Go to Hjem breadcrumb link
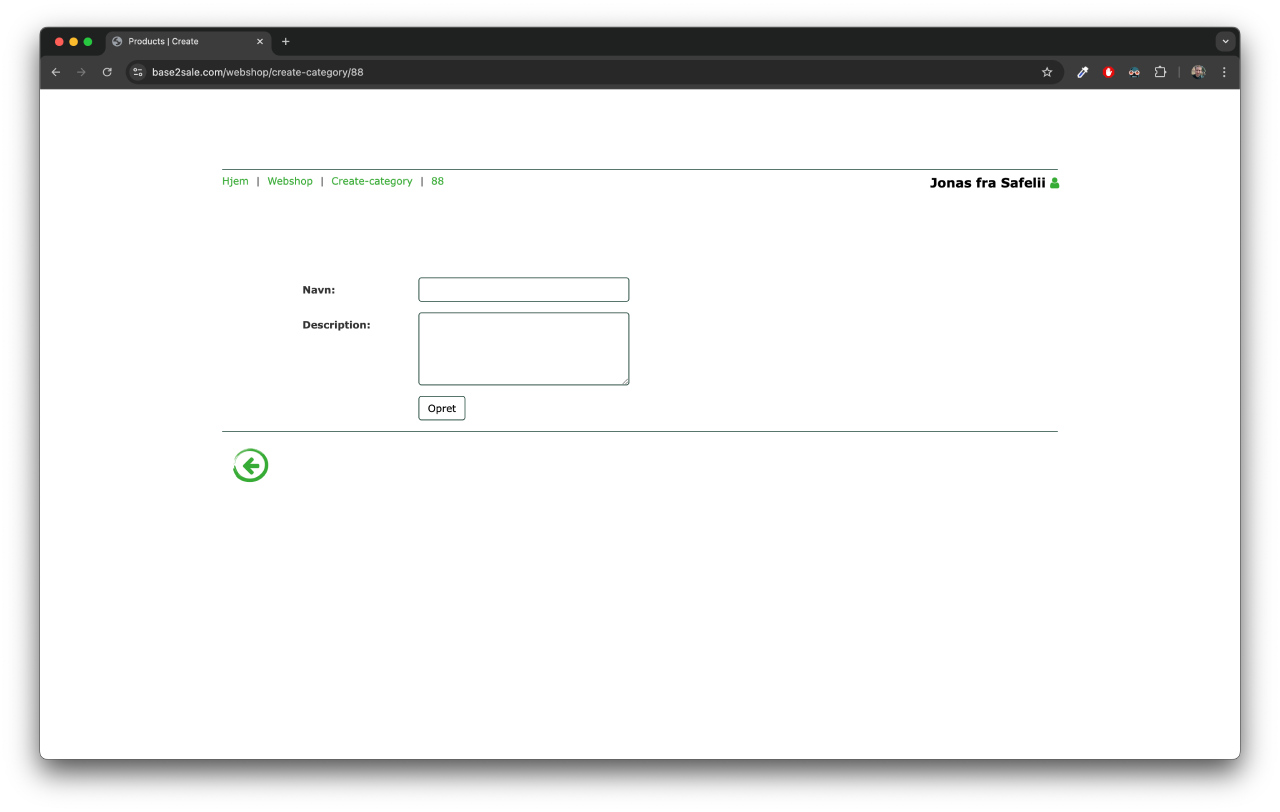The image size is (1280, 812). (235, 181)
